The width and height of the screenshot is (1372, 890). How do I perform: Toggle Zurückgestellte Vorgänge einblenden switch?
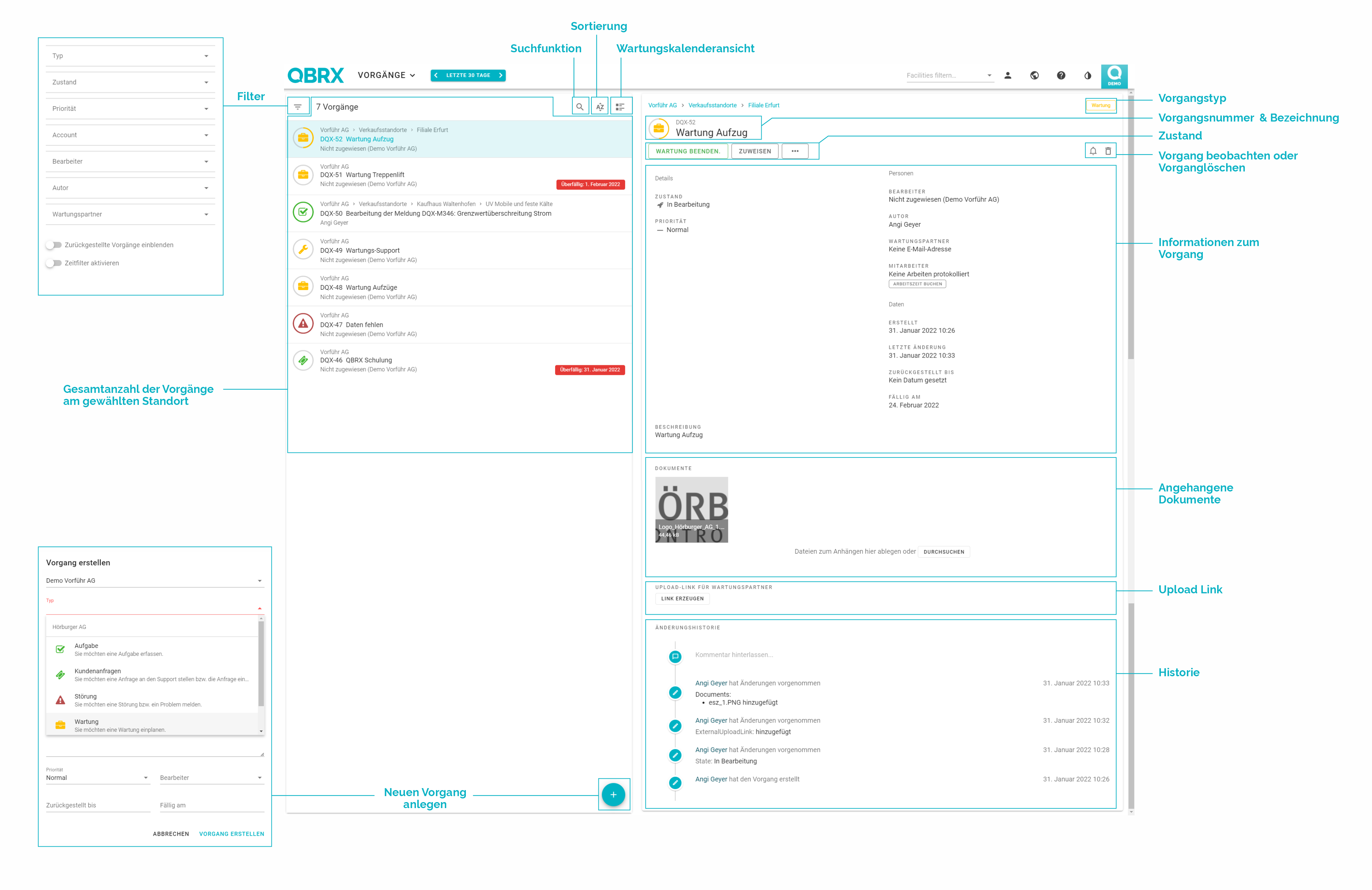click(54, 245)
